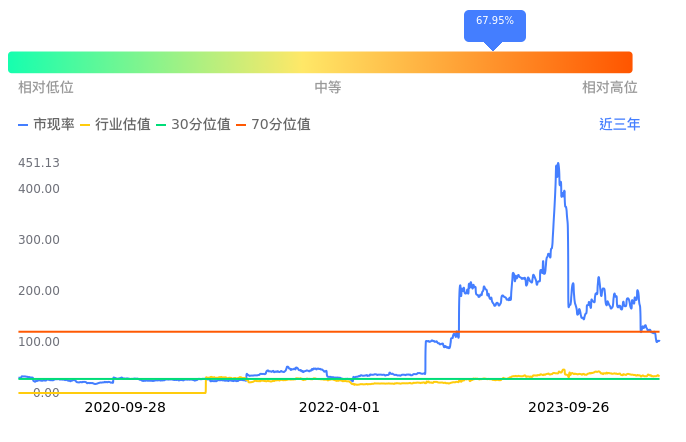
Task: Click the 2022-04-01 date on the x-axis
Action: 340,407
